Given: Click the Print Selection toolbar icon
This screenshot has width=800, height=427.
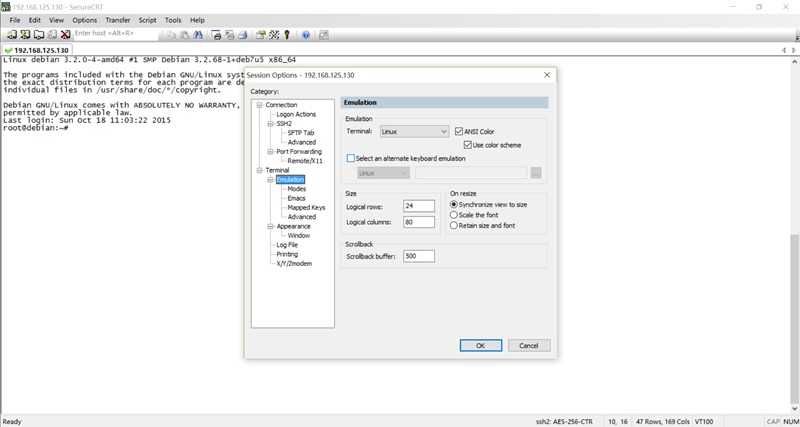Looking at the screenshot, I should (x=230, y=35).
